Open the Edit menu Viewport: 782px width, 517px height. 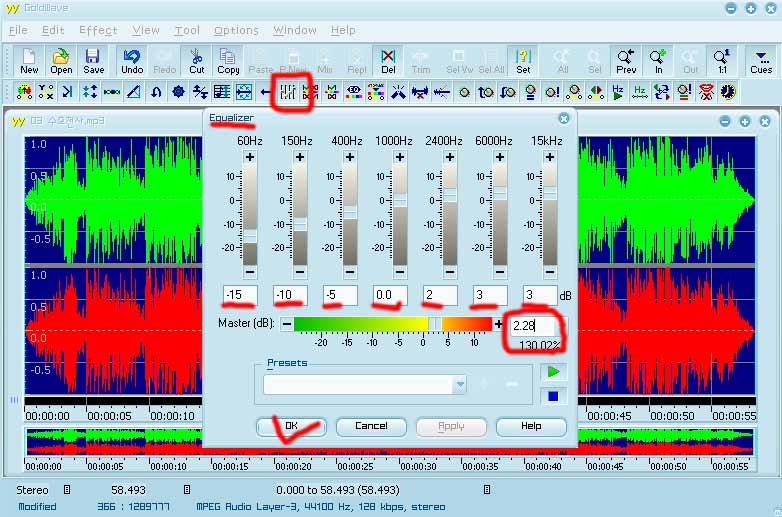(53, 30)
